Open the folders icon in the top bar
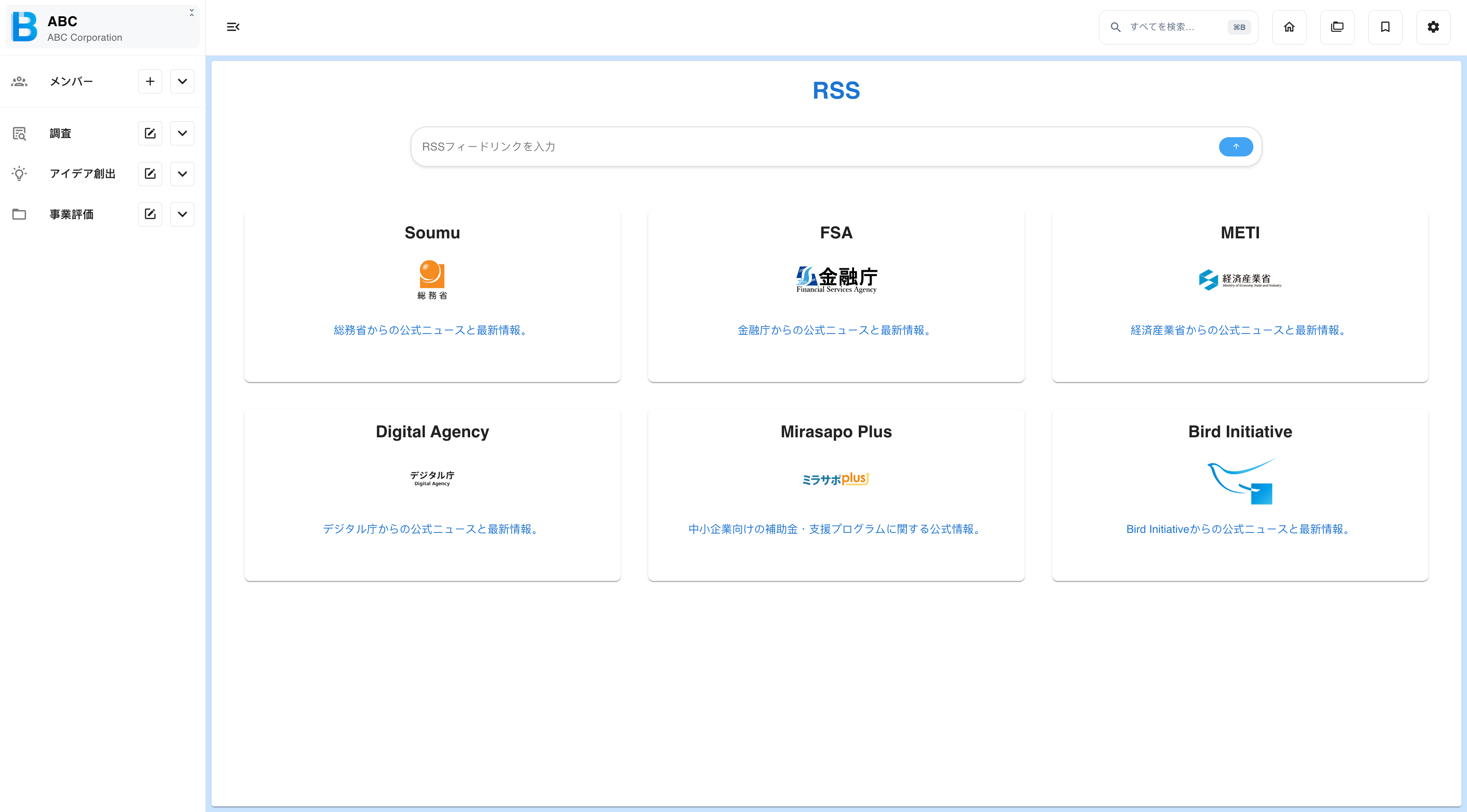 coord(1337,27)
